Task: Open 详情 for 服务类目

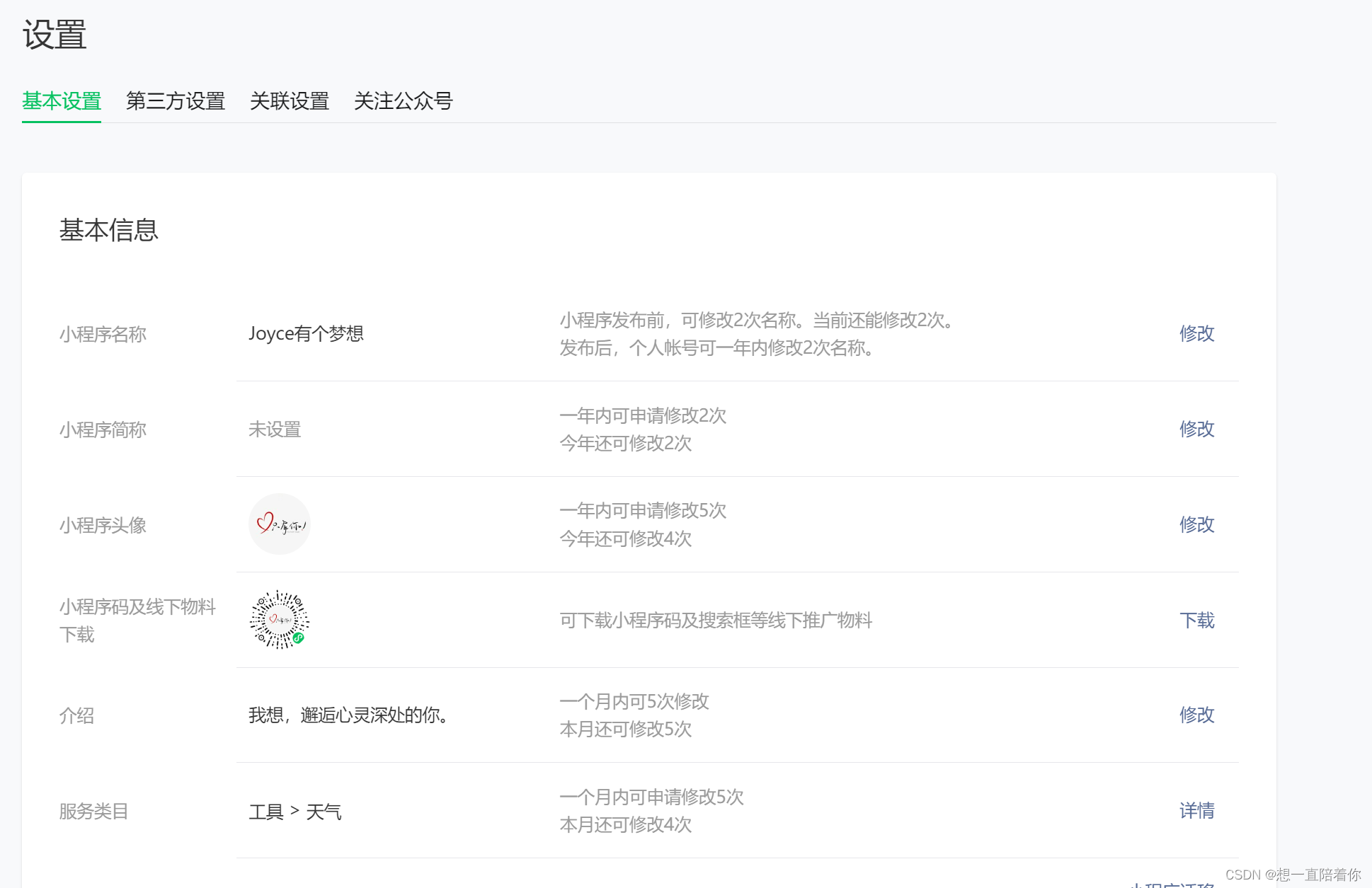Action: click(x=1196, y=810)
